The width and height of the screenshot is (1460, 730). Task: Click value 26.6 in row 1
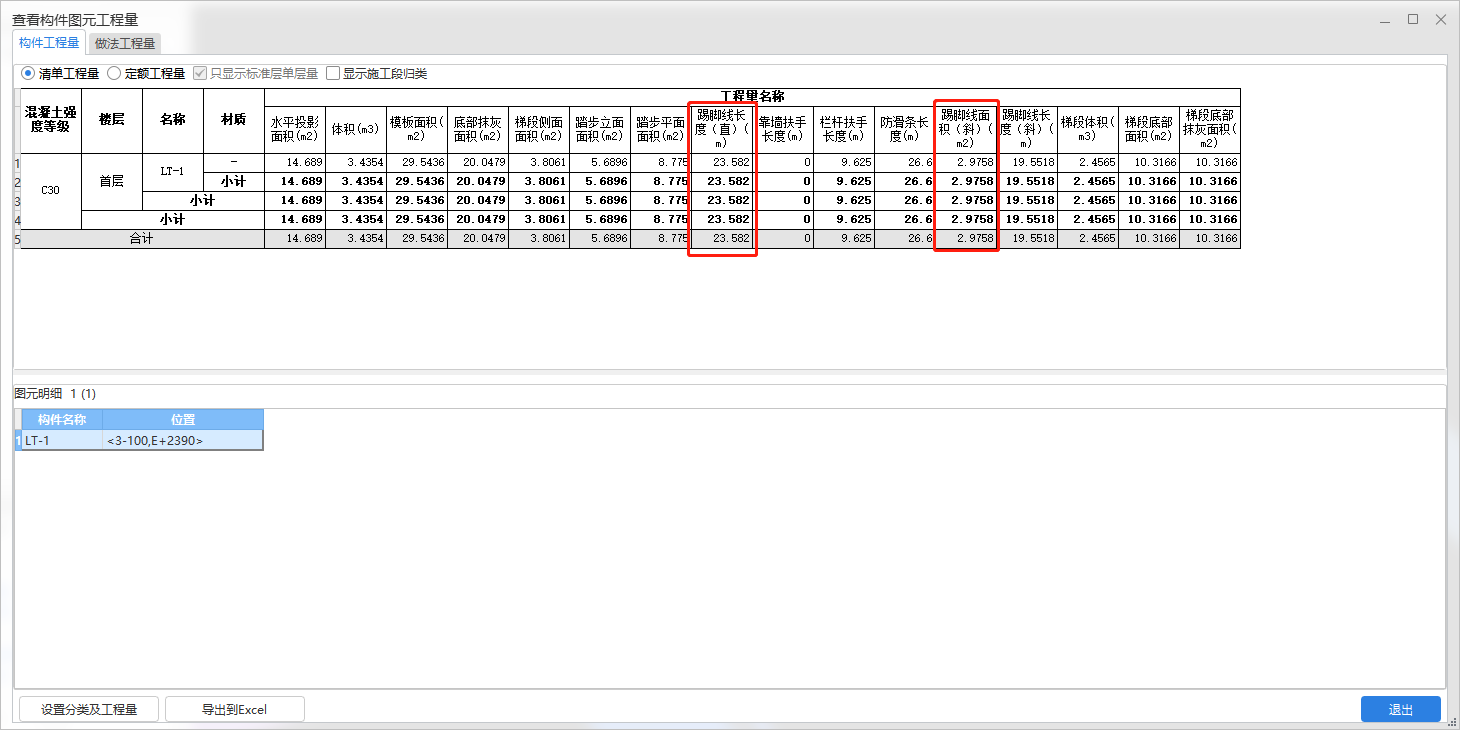pos(905,163)
